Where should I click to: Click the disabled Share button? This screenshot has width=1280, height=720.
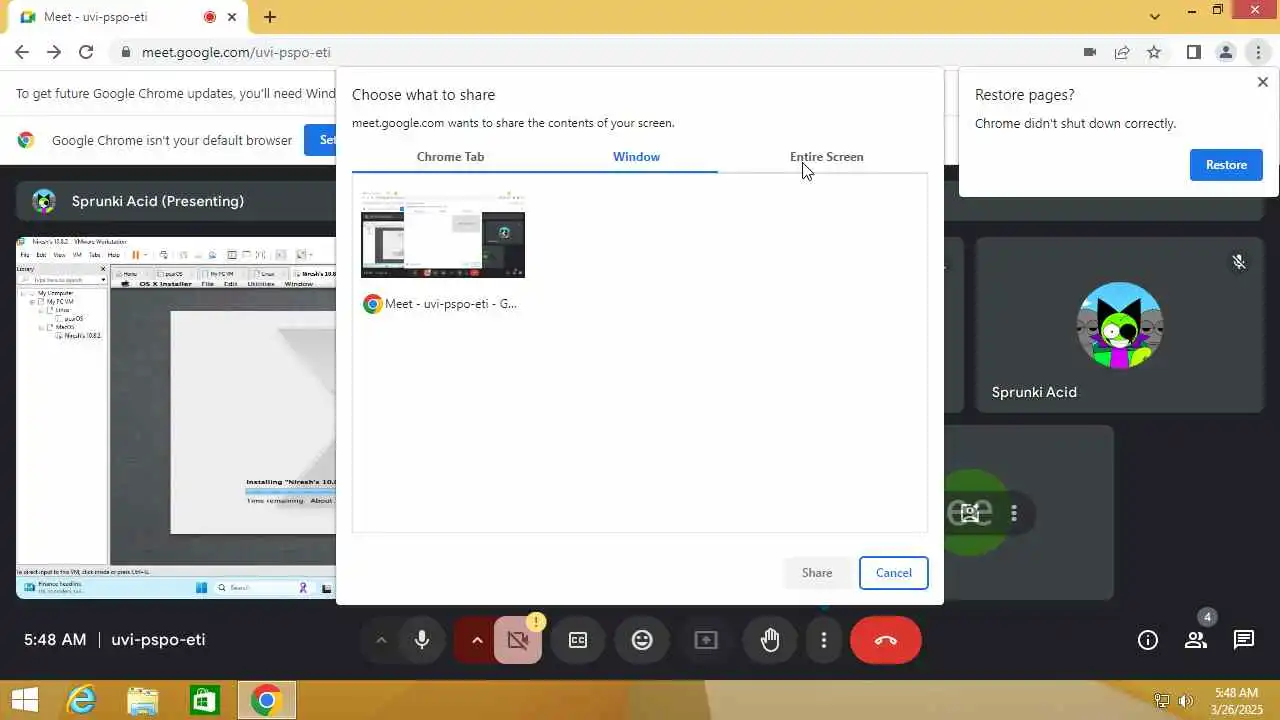pos(817,573)
